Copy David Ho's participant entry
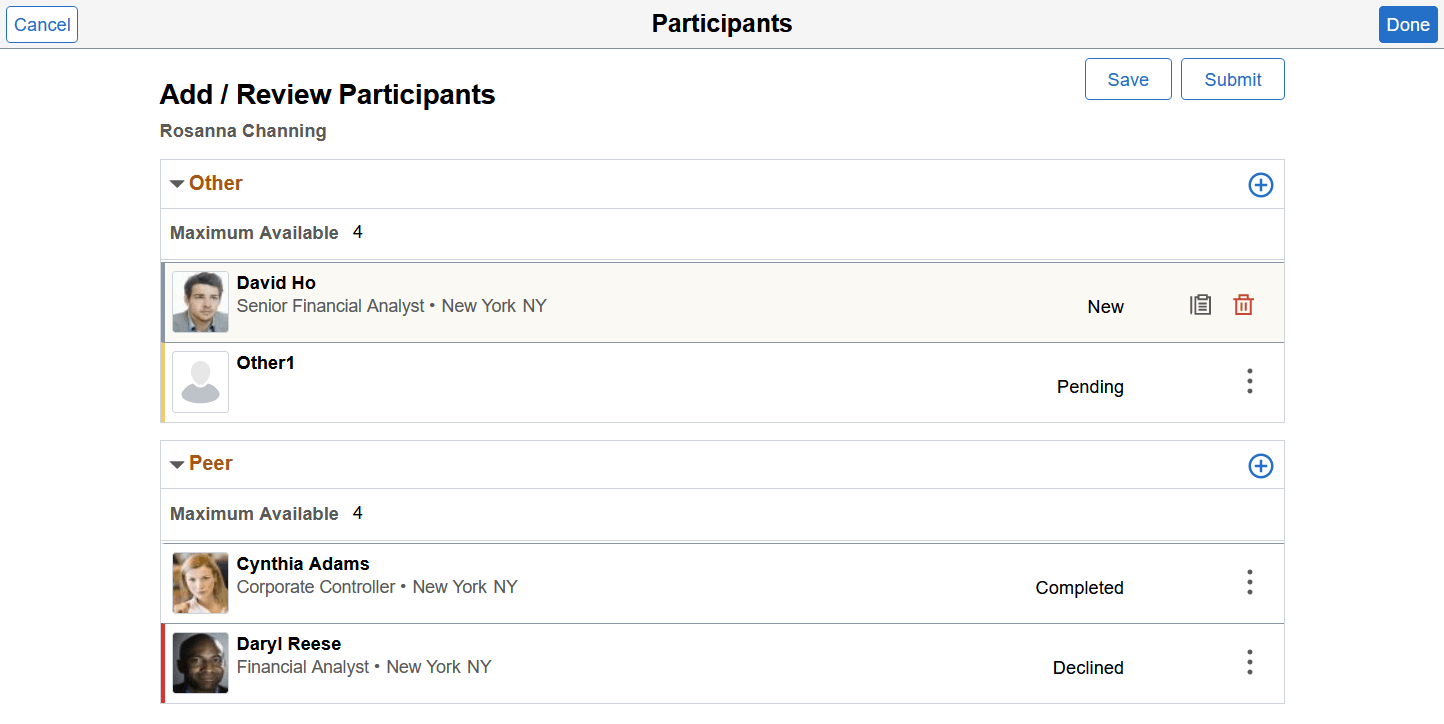 (1201, 305)
